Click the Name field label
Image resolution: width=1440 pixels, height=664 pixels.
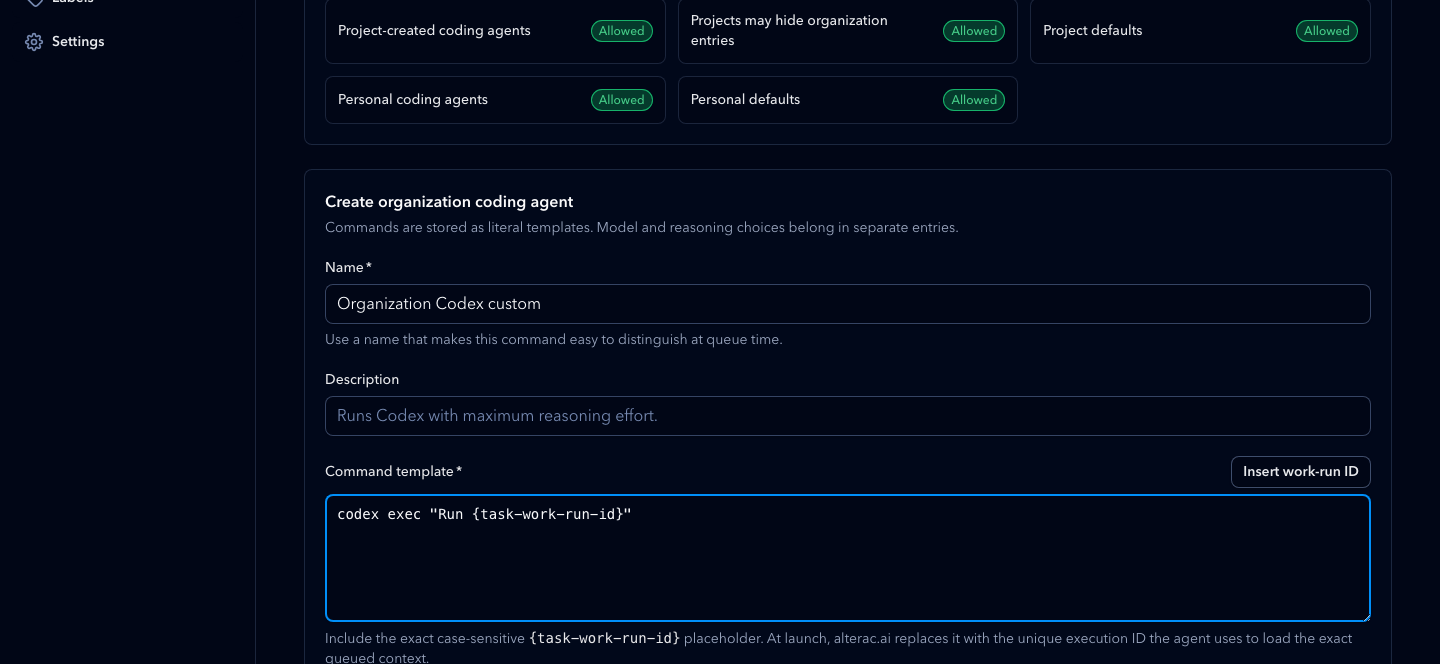tap(348, 267)
